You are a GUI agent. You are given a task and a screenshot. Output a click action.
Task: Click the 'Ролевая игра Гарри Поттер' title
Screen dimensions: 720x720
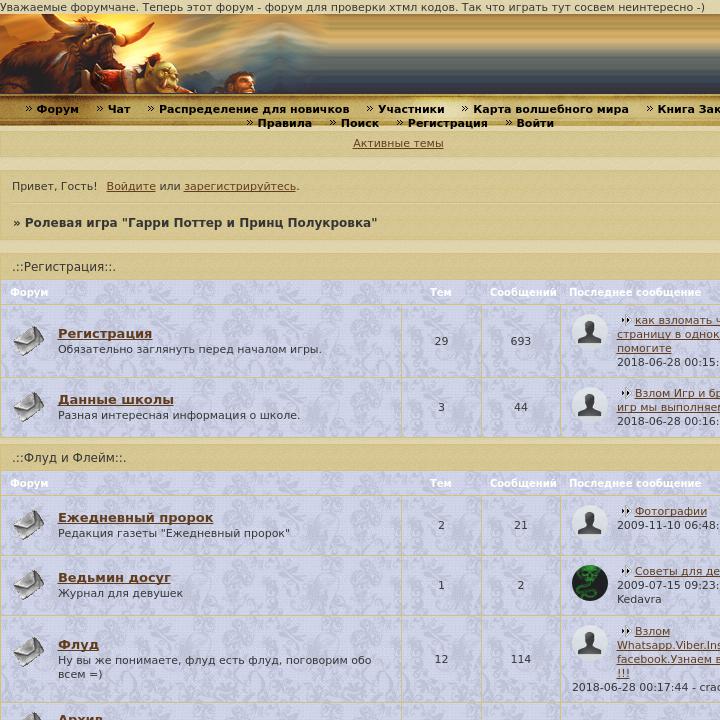coord(201,223)
